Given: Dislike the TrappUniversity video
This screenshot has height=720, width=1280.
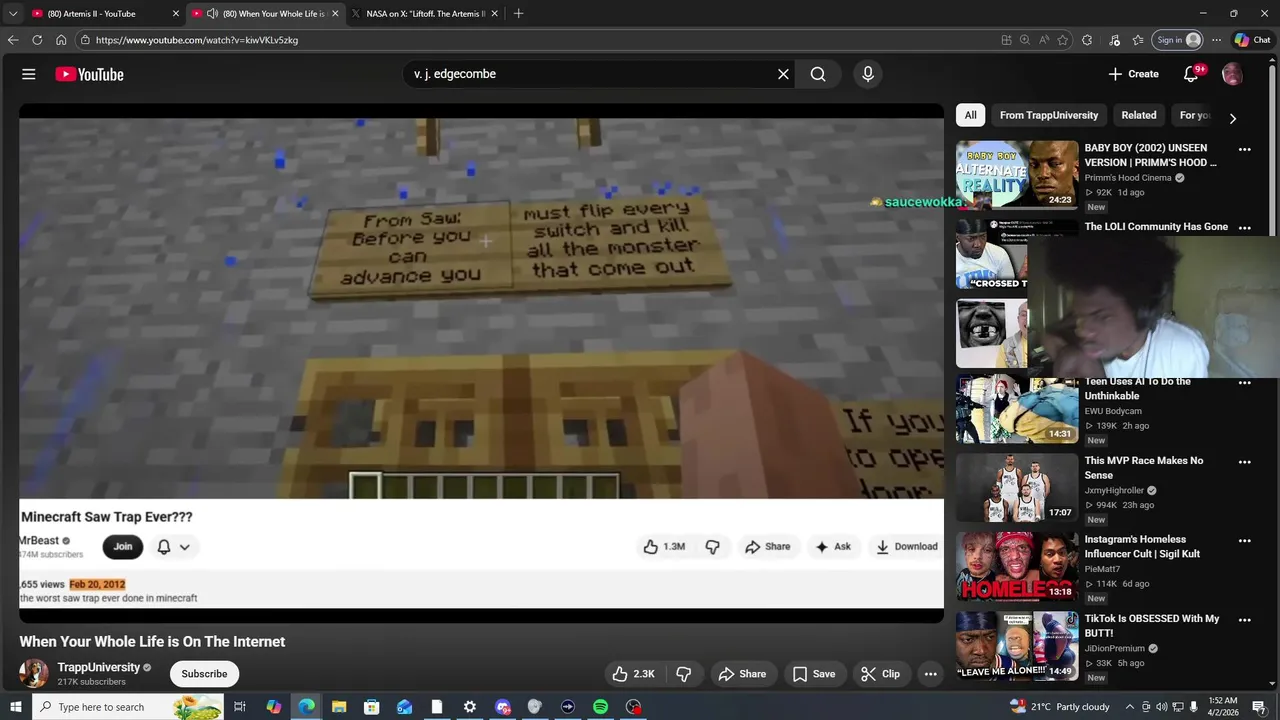Looking at the screenshot, I should [684, 674].
